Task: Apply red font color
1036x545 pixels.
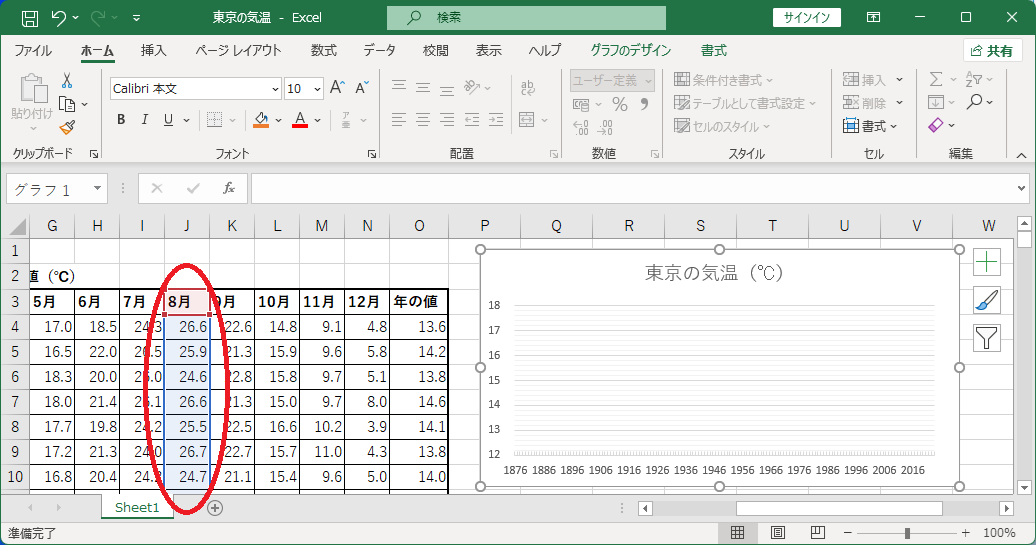Action: 300,120
